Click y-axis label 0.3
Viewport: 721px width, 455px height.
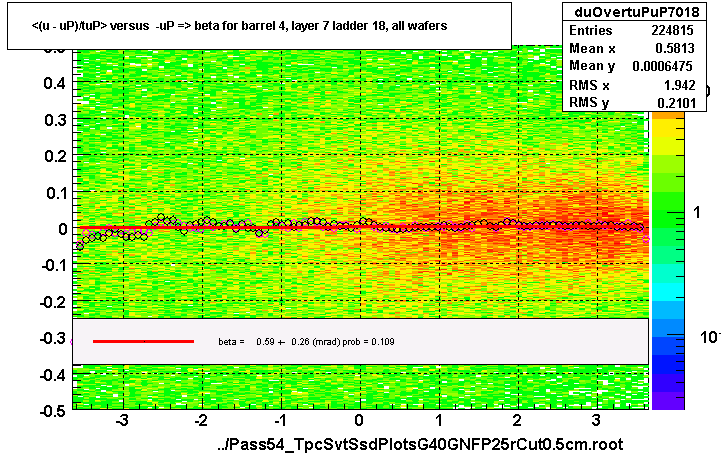pos(55,120)
